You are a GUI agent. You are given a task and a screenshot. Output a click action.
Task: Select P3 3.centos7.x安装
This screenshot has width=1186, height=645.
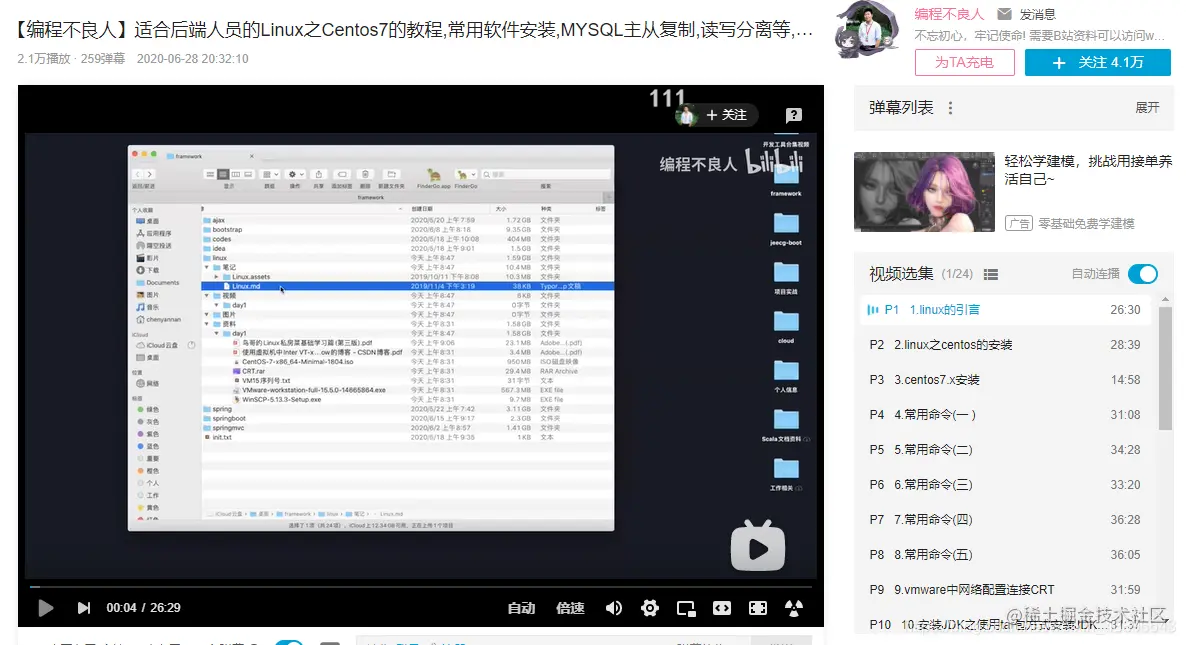point(1005,380)
